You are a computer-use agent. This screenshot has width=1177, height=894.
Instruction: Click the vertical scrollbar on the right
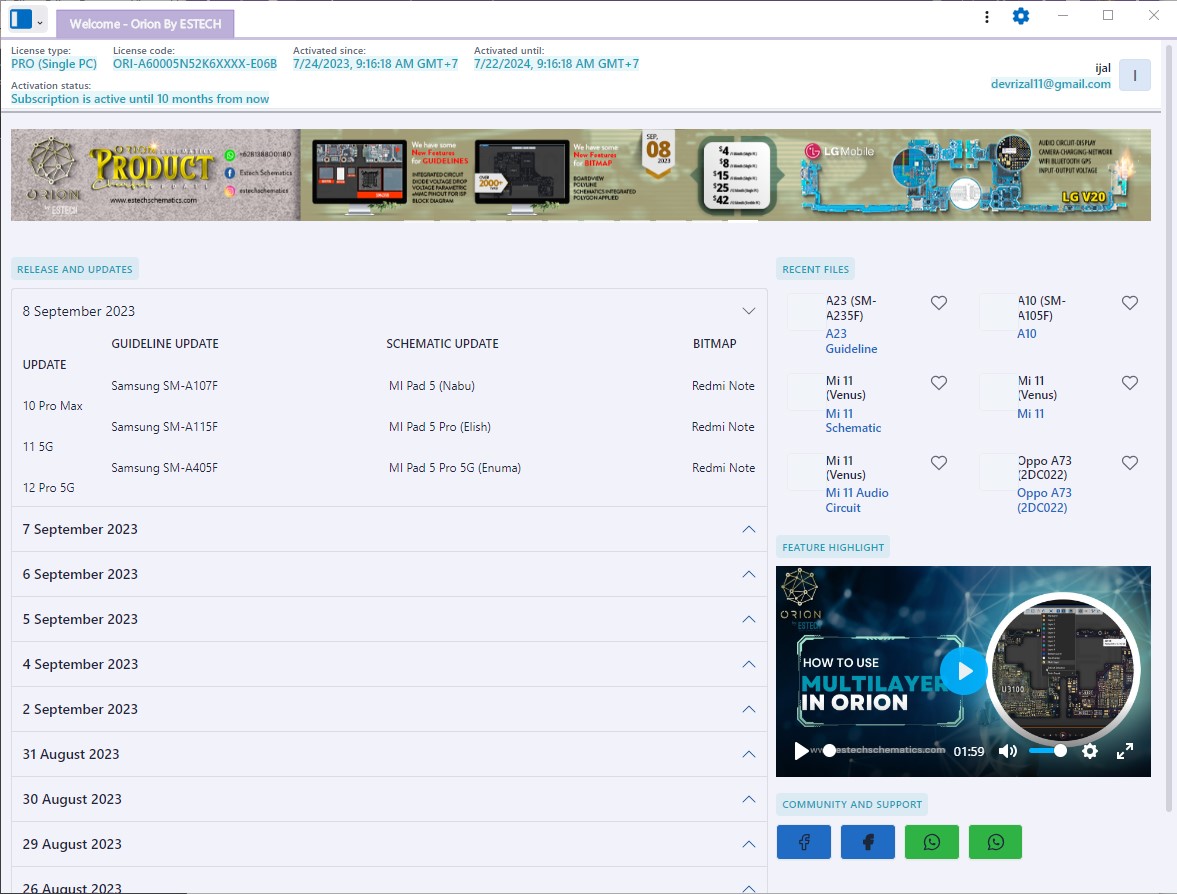[x=1169, y=428]
